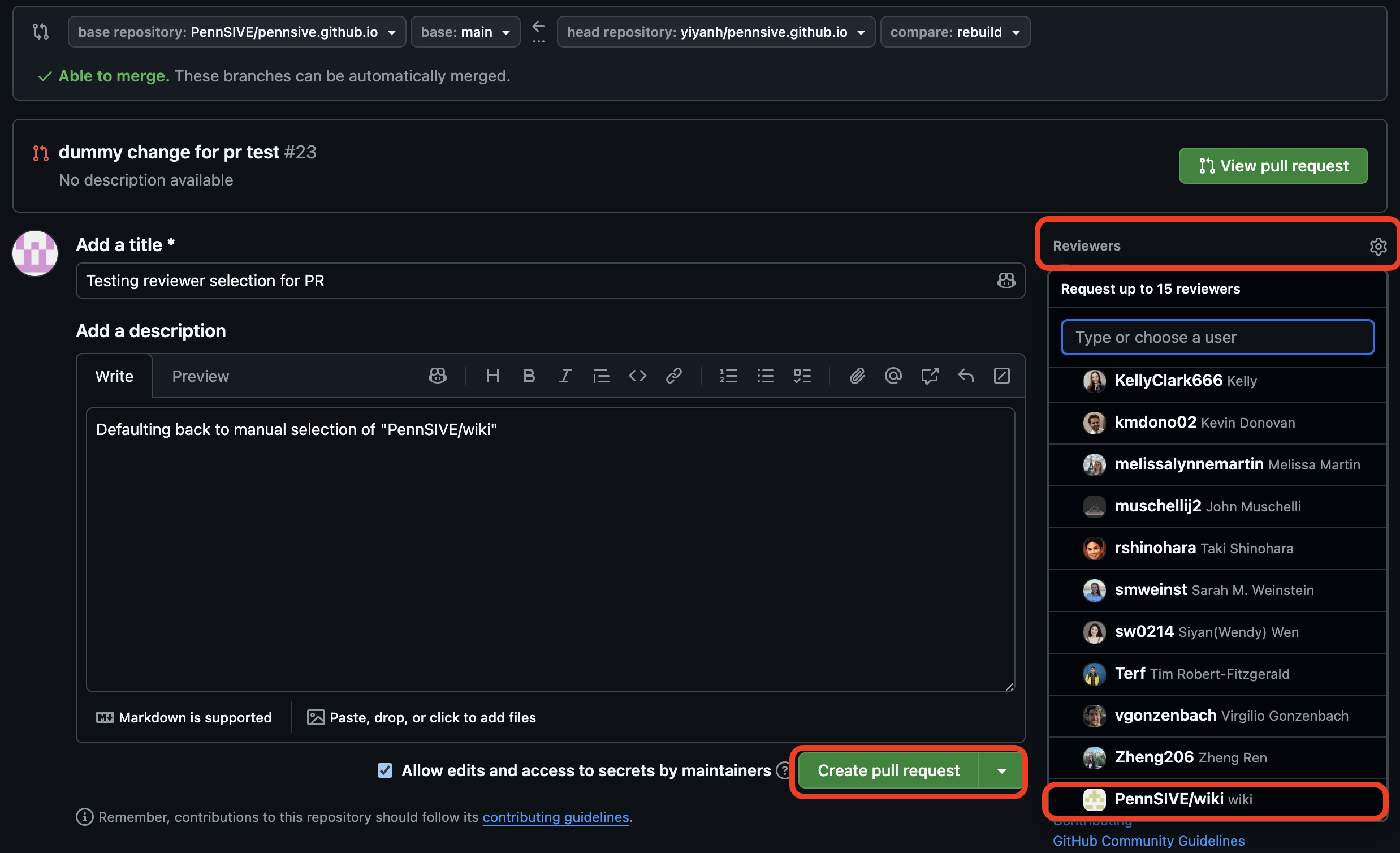Focus the Type or choose a user field
The width and height of the screenshot is (1400, 853).
[1217, 338]
